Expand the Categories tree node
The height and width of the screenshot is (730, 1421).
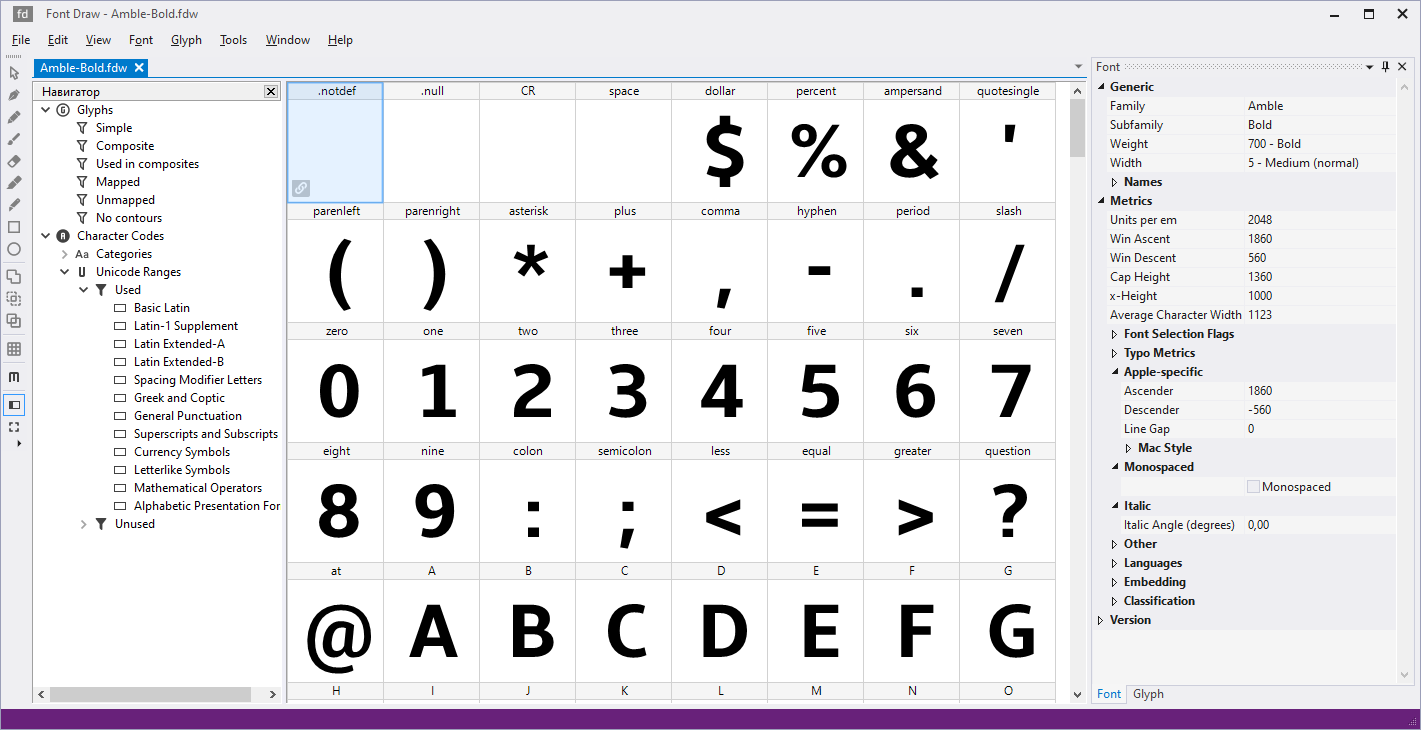coord(64,254)
